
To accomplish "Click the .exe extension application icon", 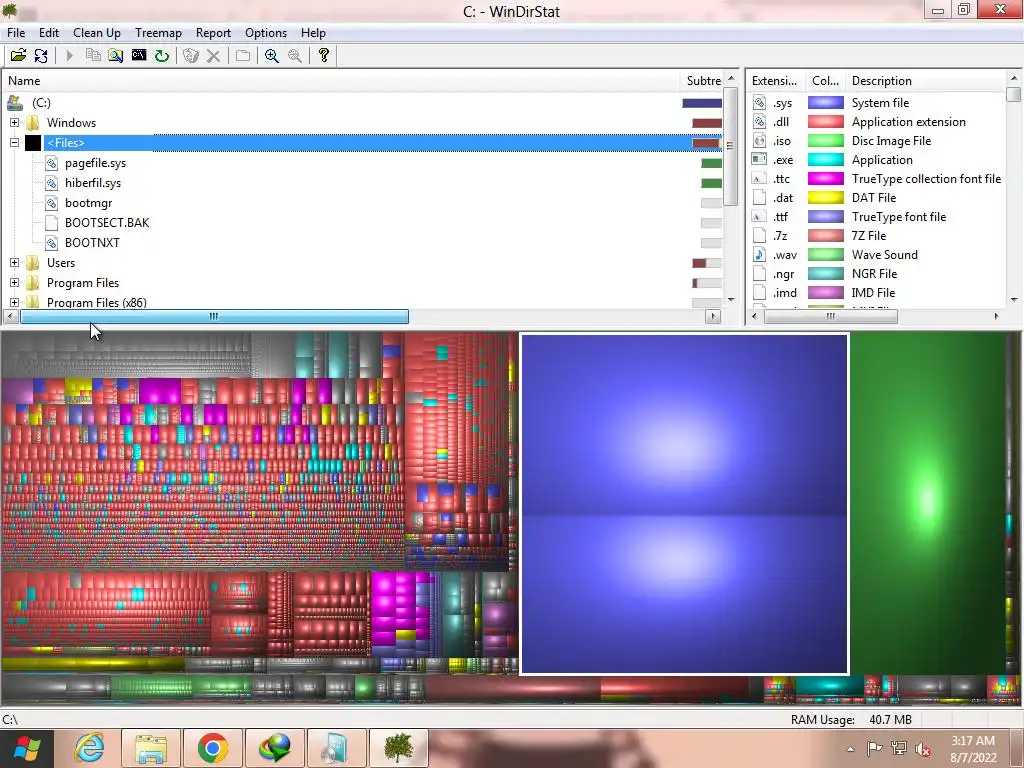I will click(759, 159).
